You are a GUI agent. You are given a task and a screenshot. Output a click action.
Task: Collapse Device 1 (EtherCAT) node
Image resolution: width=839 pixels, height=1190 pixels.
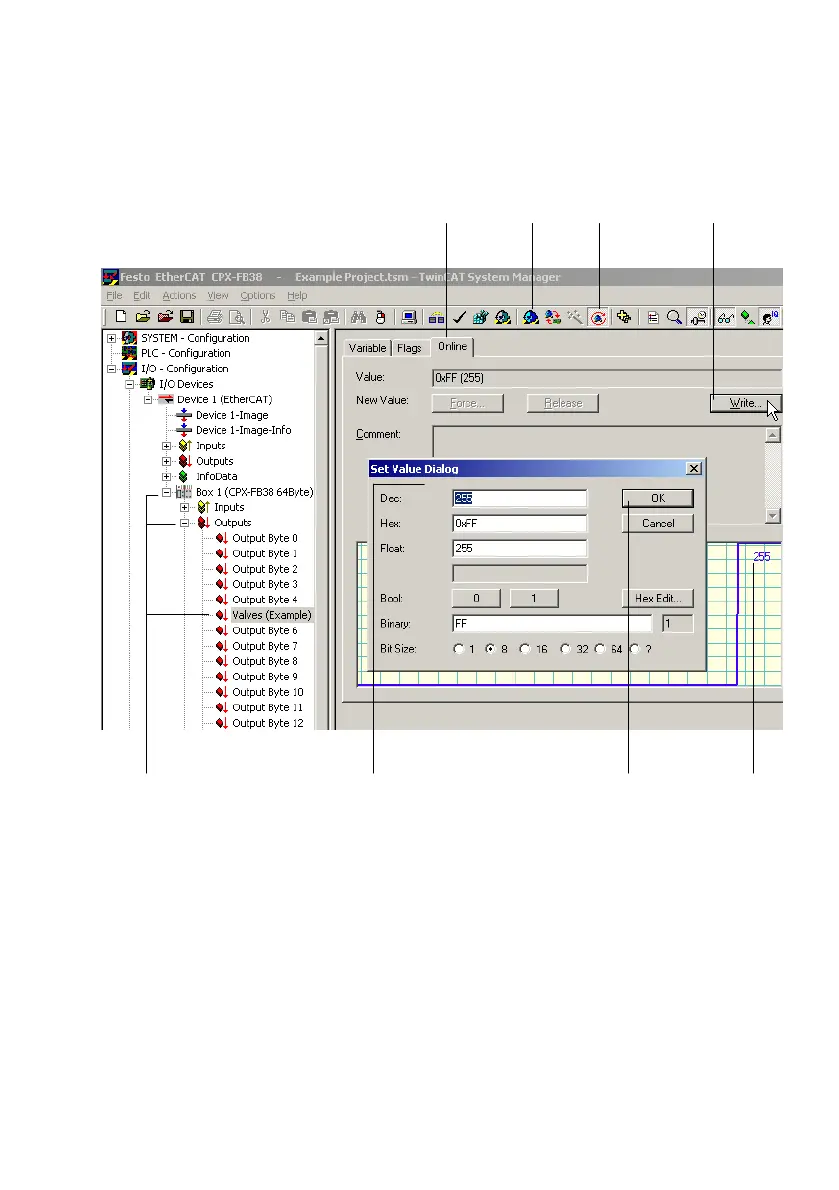coord(148,400)
